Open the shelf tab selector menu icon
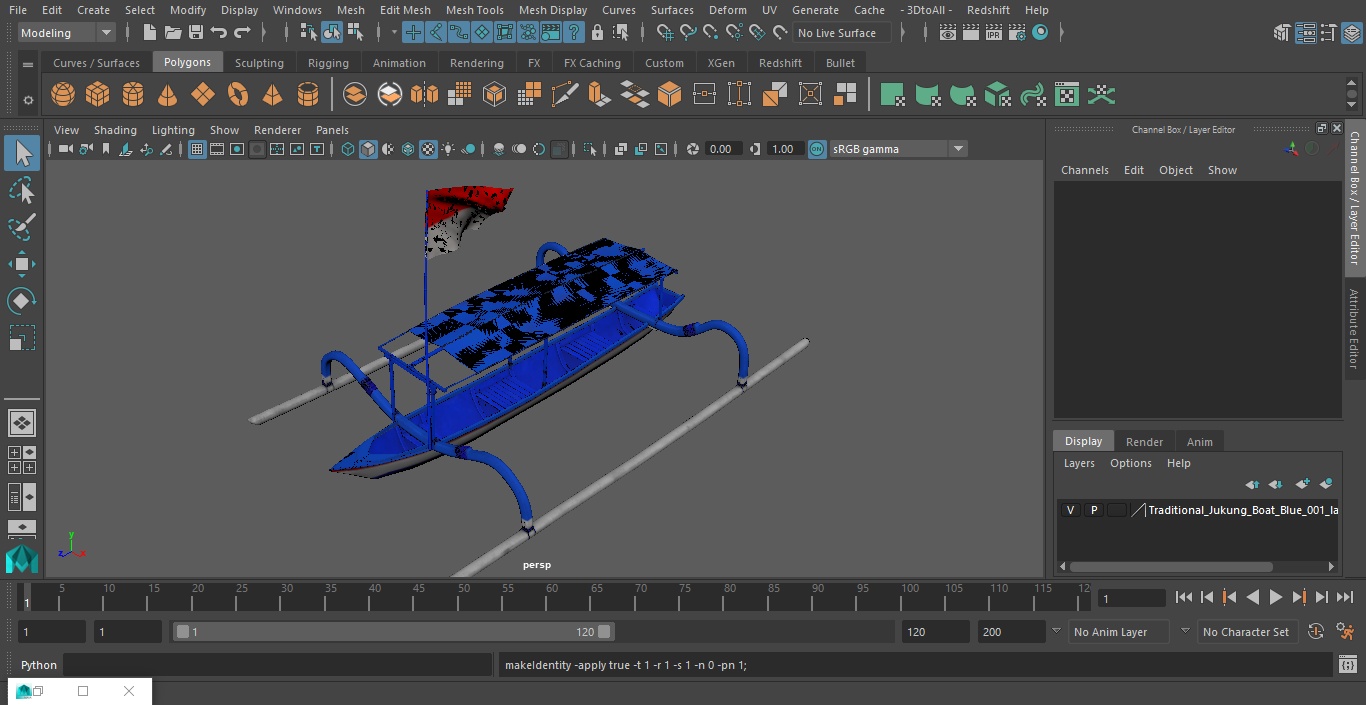 click(28, 63)
